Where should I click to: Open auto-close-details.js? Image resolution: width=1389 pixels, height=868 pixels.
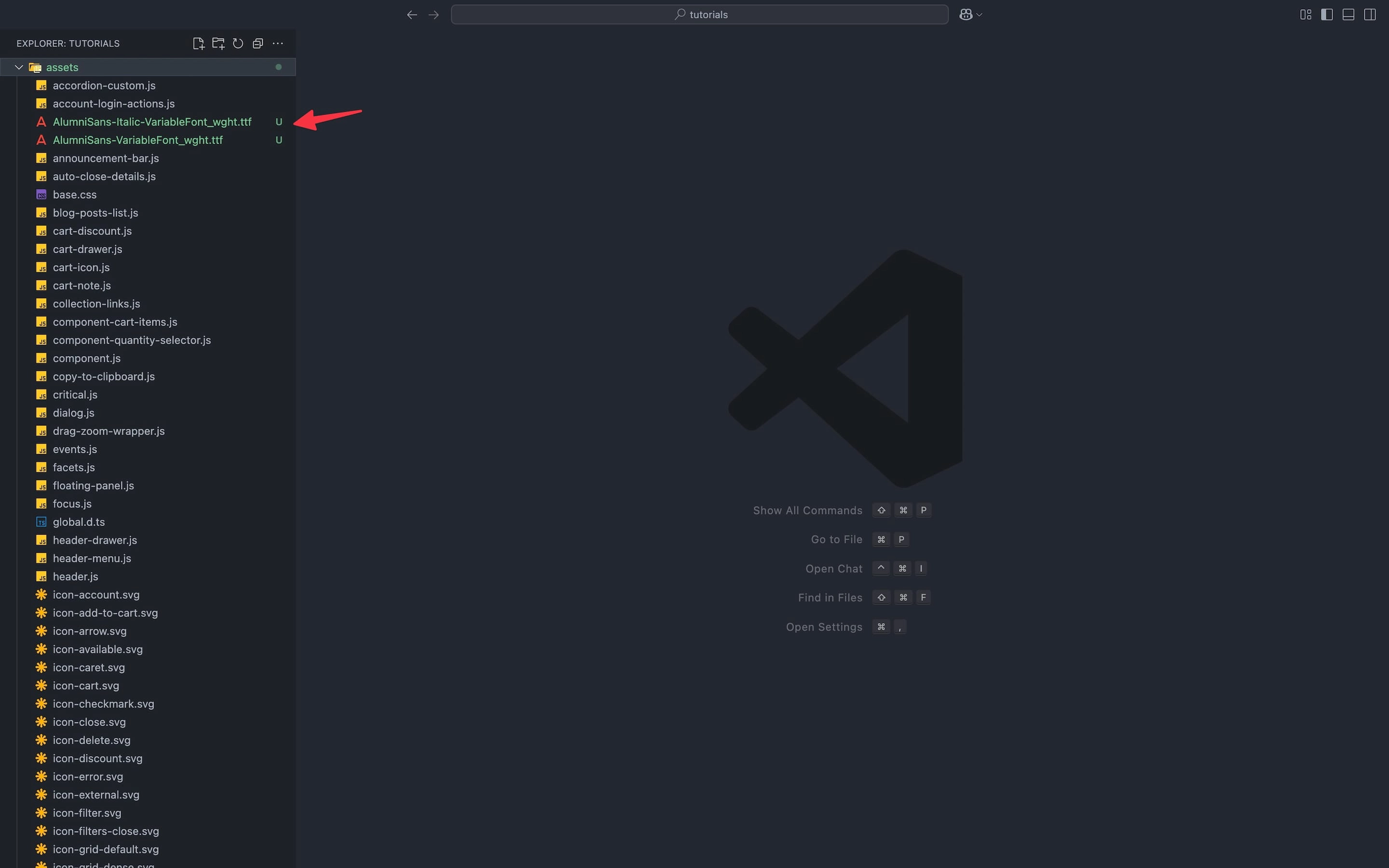(x=148, y=176)
